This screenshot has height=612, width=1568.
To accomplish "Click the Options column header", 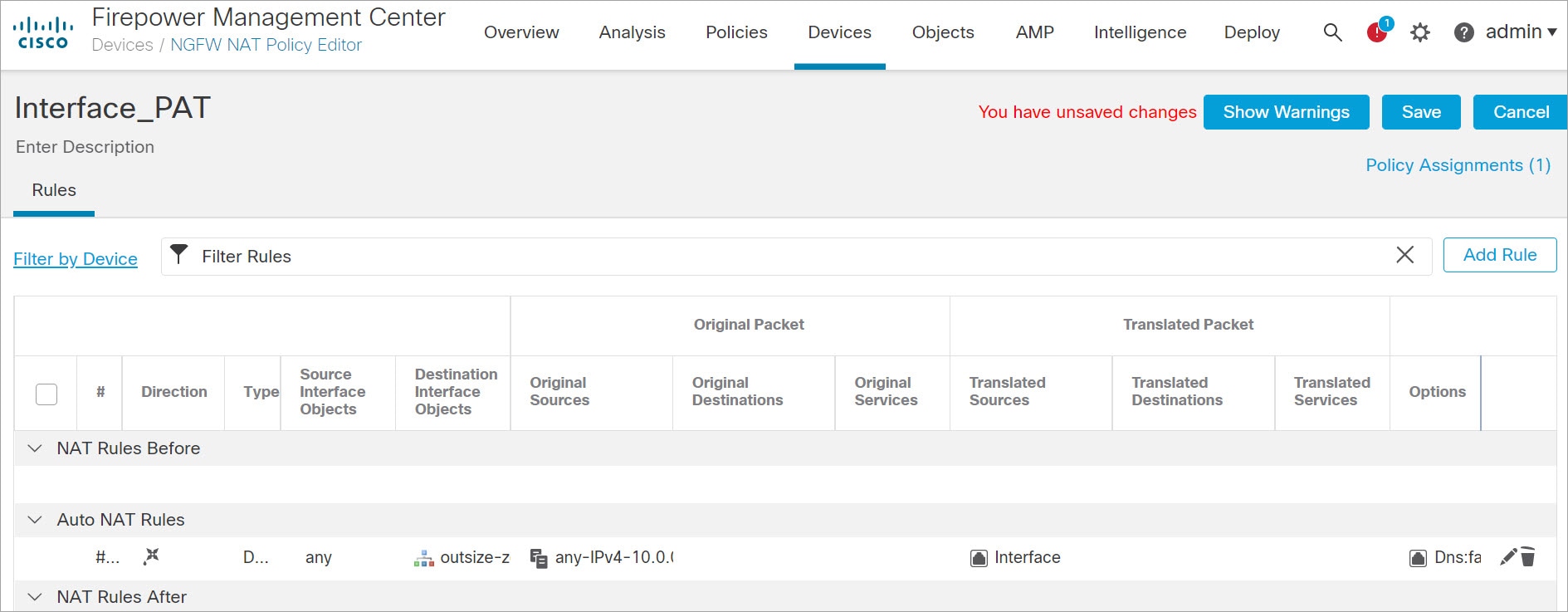I will click(1437, 392).
